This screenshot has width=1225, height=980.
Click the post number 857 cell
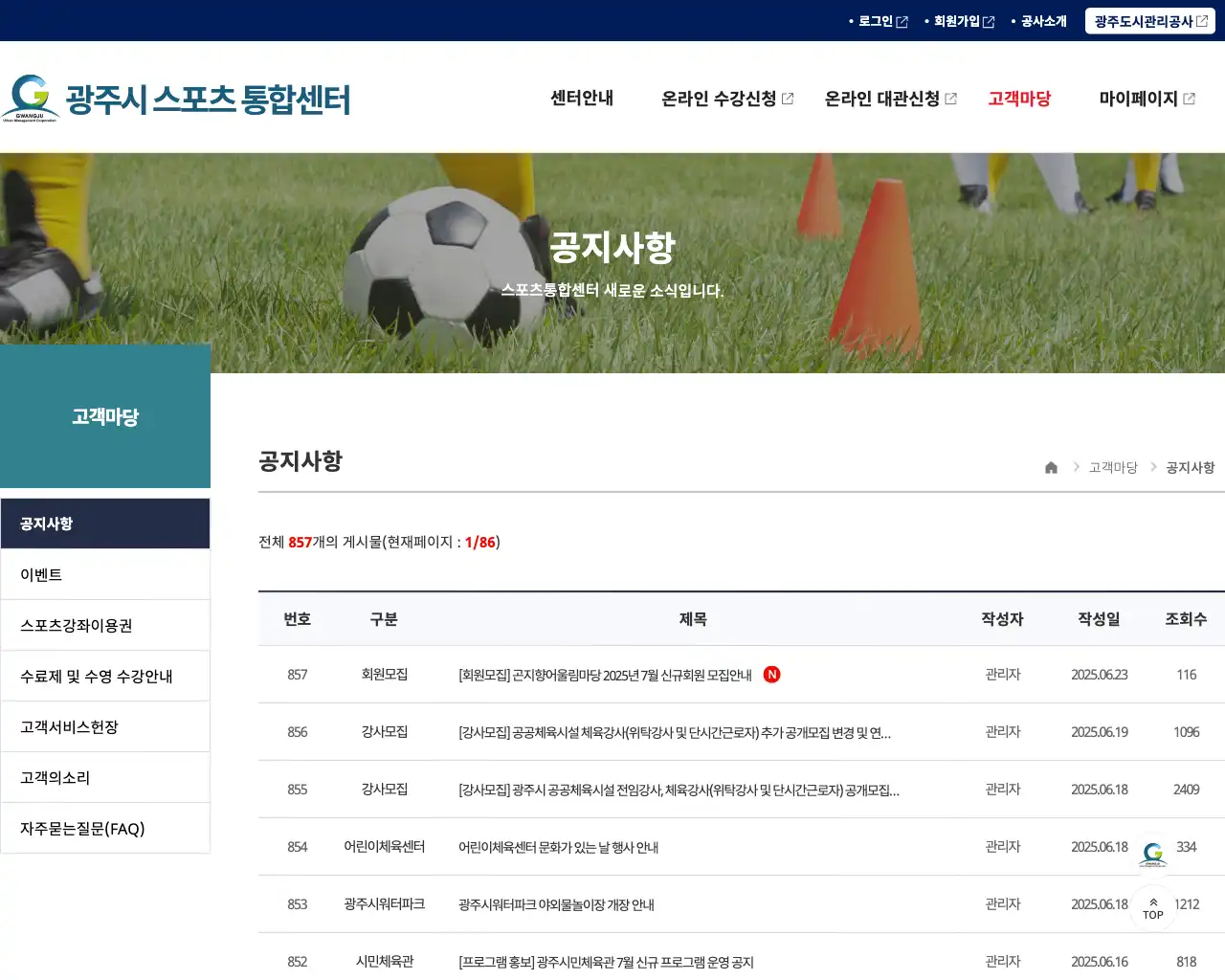pyautogui.click(x=298, y=675)
